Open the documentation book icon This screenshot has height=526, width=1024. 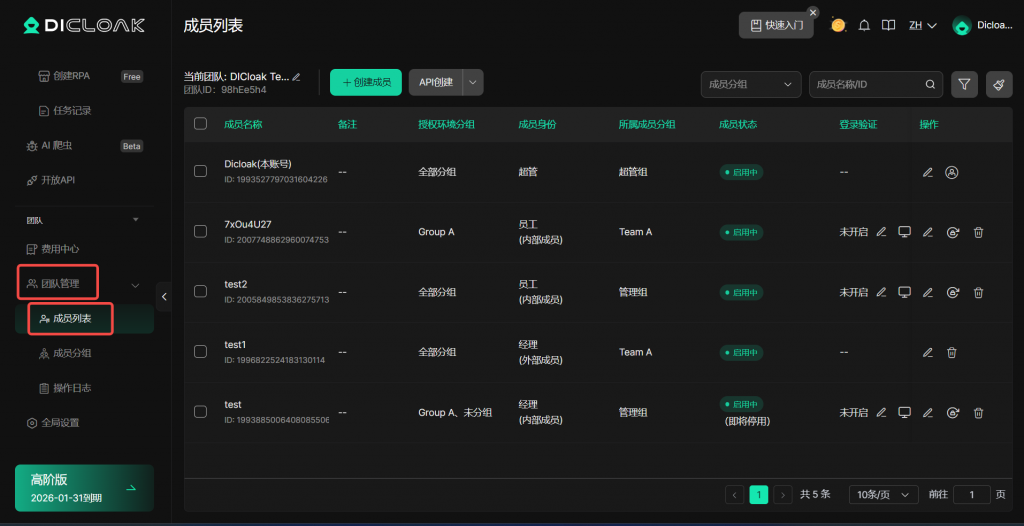(888, 26)
